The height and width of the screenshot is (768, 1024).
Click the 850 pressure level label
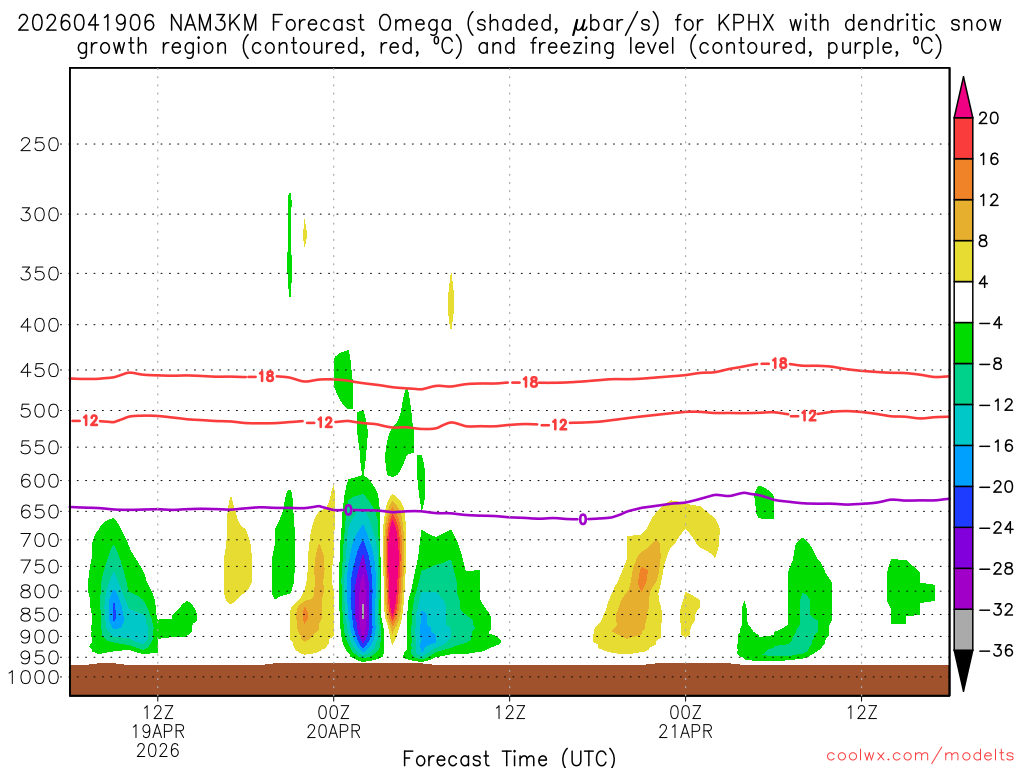pos(40,615)
